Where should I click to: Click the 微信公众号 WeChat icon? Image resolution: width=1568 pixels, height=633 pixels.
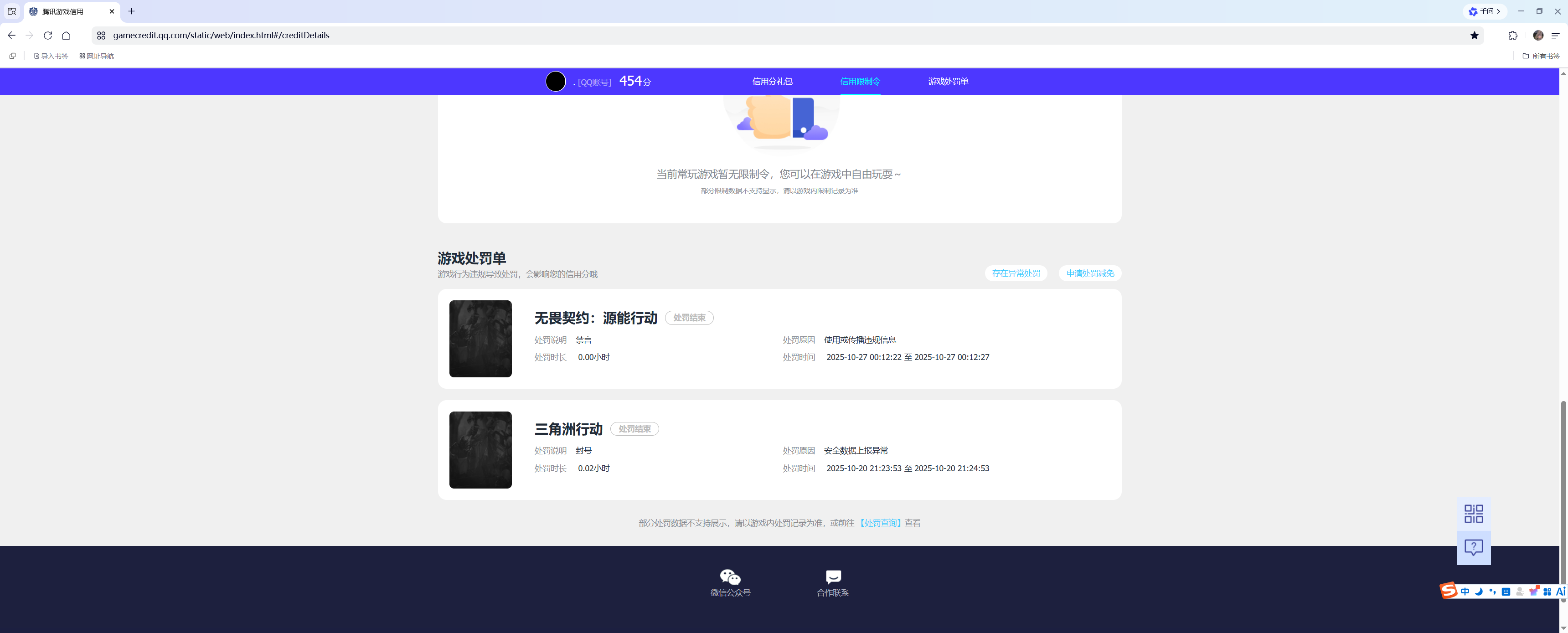(x=730, y=576)
